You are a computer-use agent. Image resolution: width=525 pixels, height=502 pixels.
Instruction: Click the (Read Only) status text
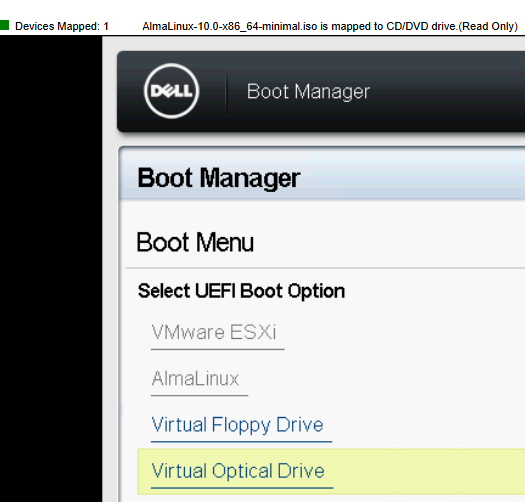(488, 26)
